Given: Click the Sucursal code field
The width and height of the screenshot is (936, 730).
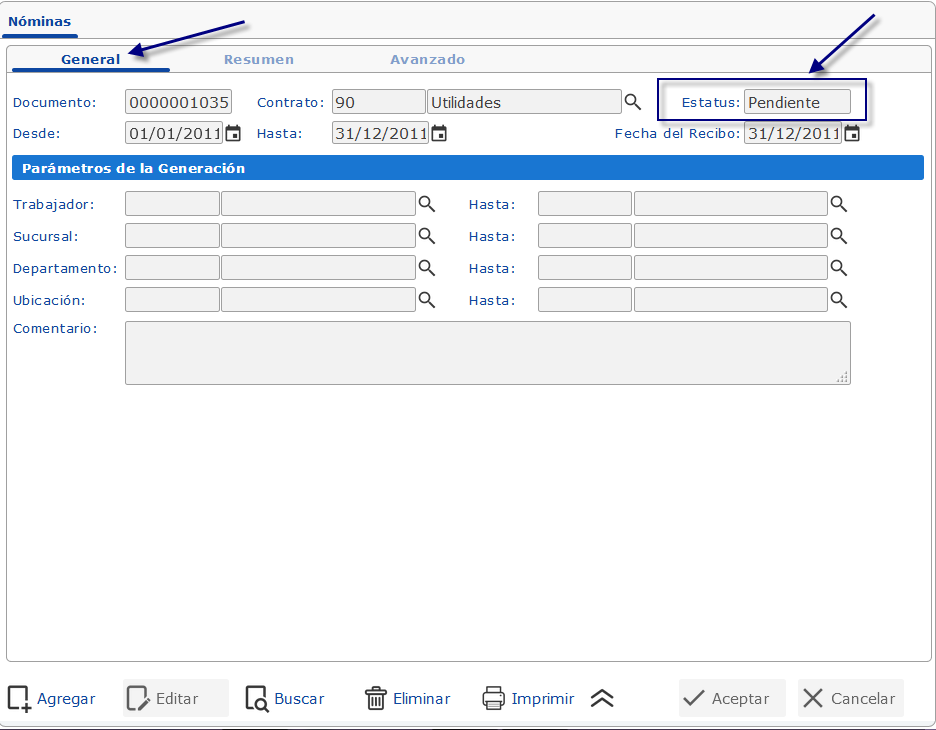Looking at the screenshot, I should point(172,236).
